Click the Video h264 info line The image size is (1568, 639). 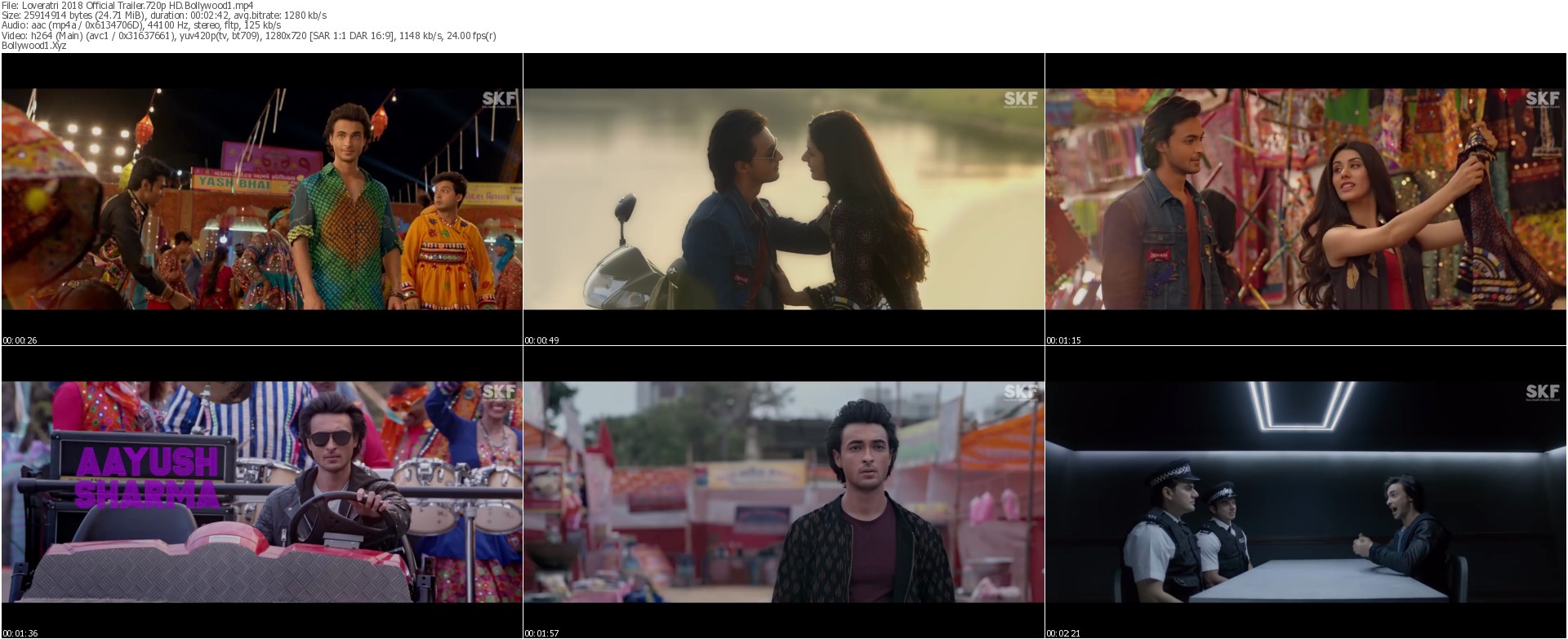tap(249, 36)
